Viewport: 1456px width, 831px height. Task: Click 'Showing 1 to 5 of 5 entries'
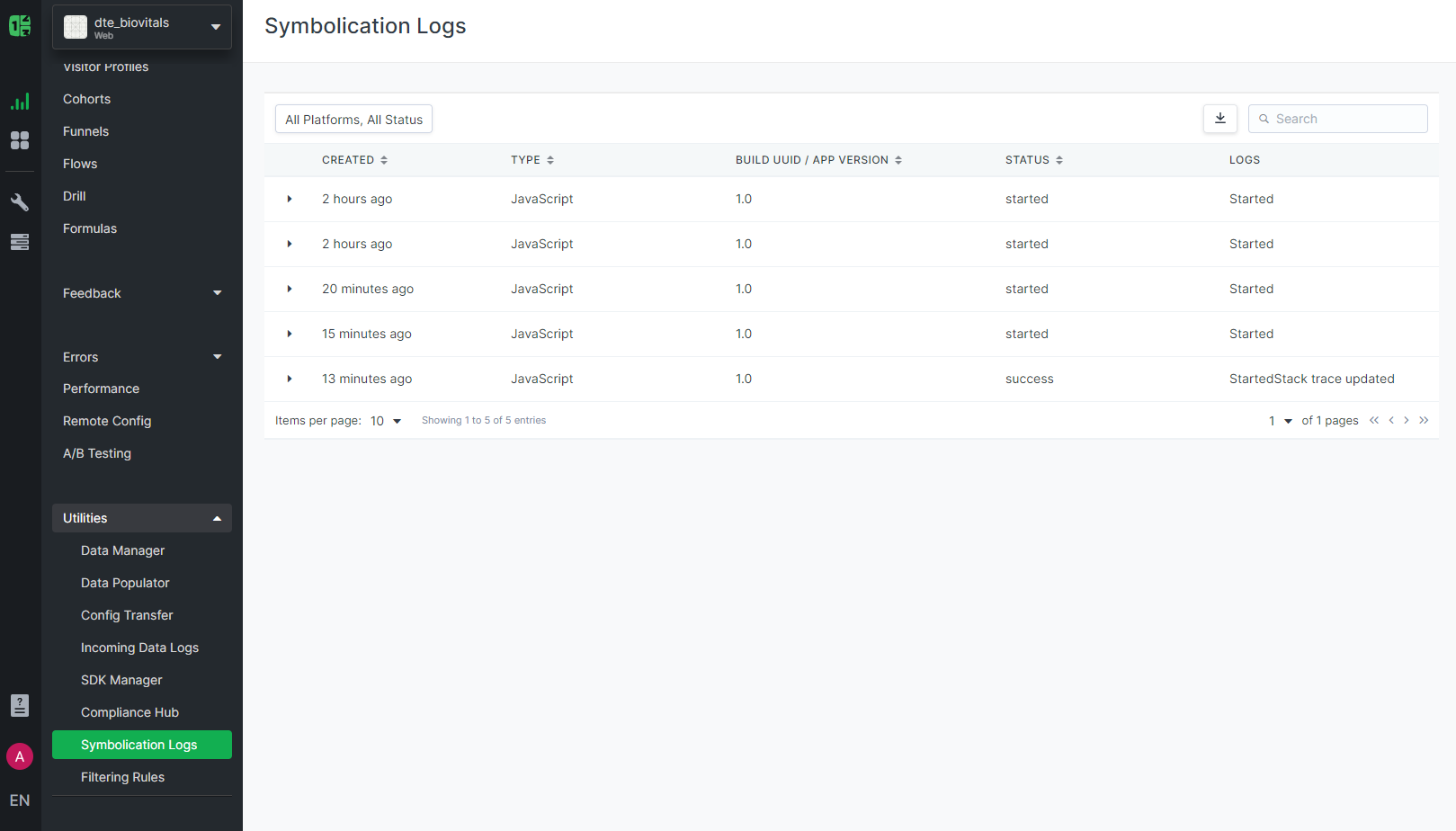click(484, 420)
